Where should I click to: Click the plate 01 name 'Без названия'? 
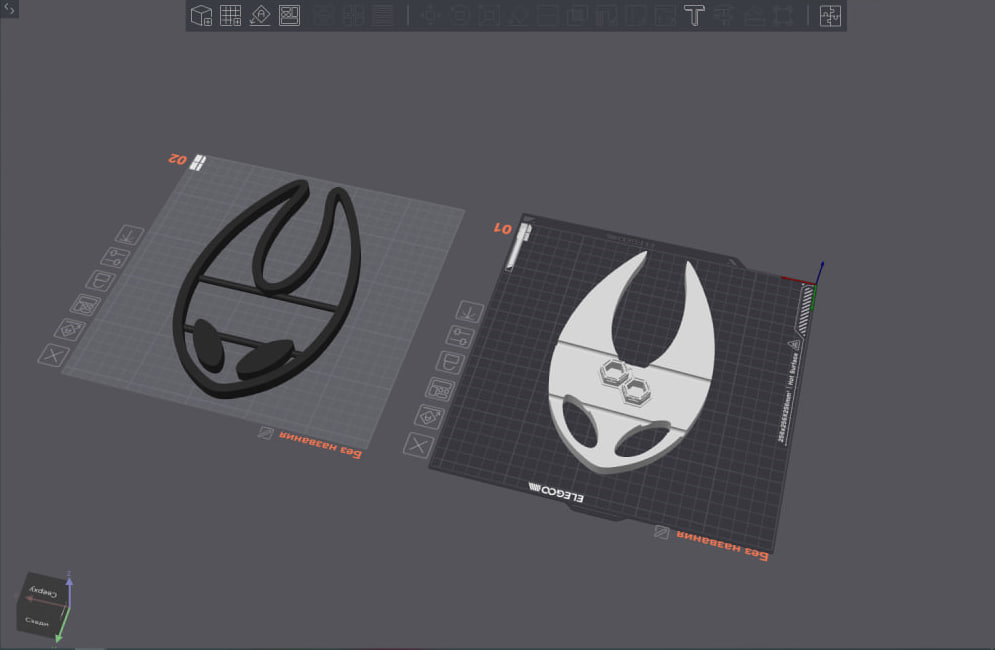click(x=722, y=545)
